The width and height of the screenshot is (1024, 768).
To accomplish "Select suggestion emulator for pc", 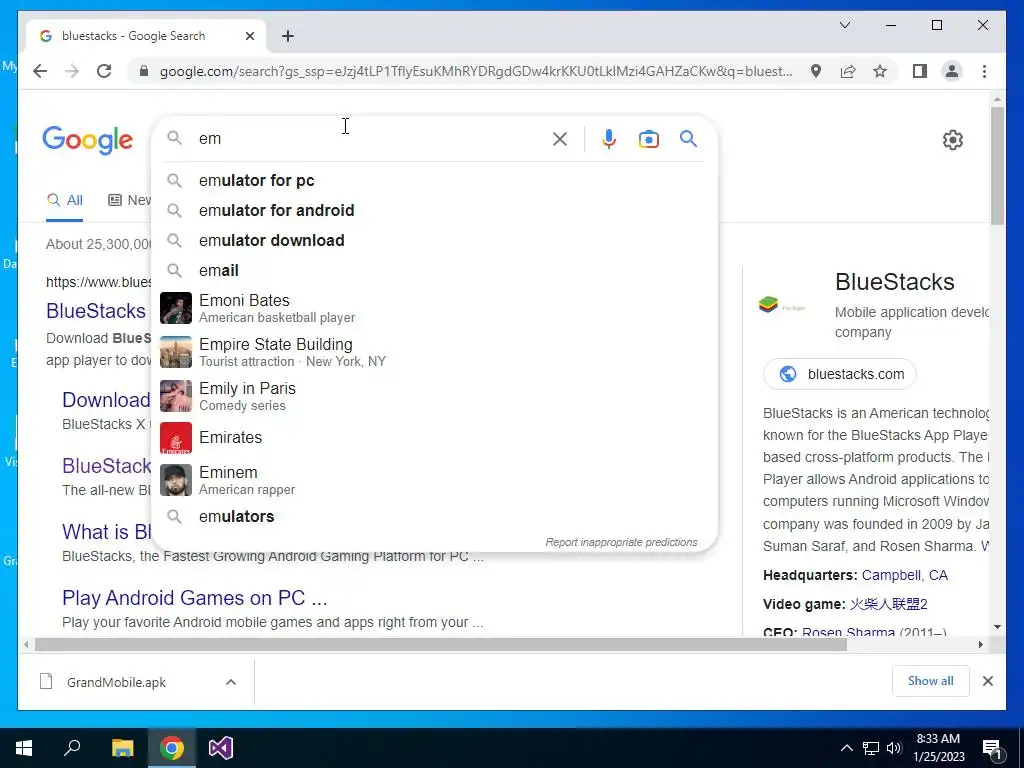I will (x=434, y=180).
